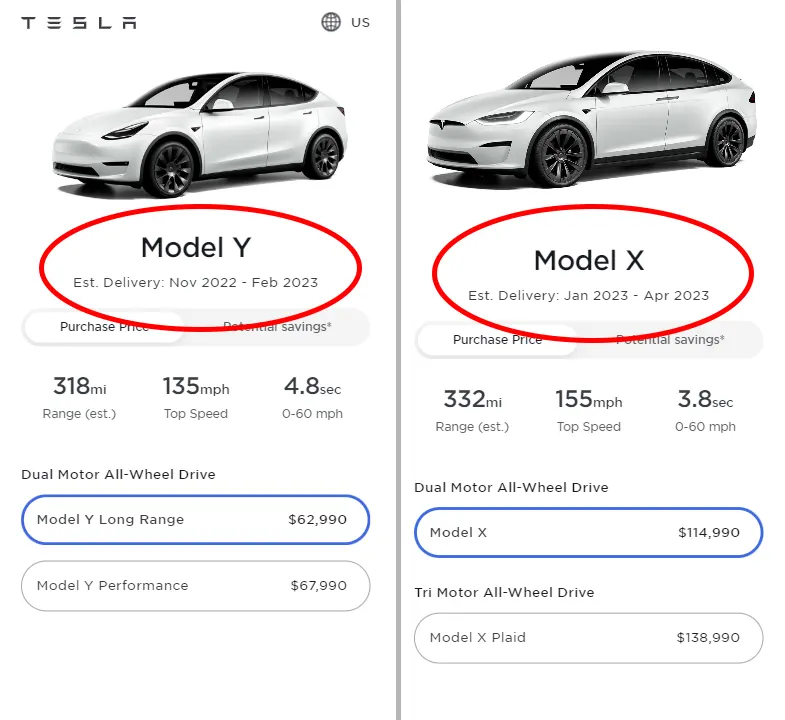This screenshot has width=785, height=720.
Task: Click the 155mph top speed stat
Action: pos(588,409)
